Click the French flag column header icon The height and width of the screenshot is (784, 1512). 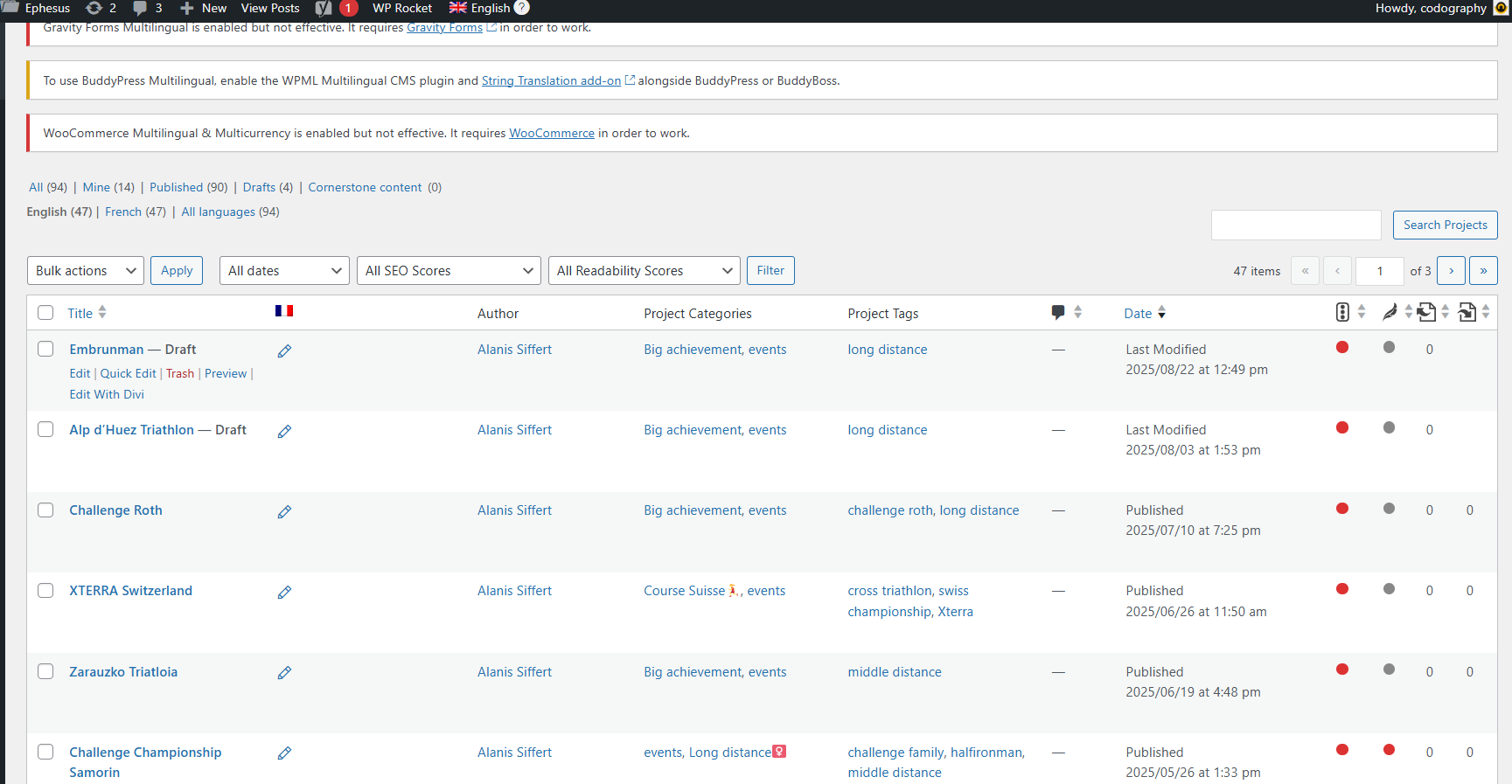pyautogui.click(x=284, y=311)
